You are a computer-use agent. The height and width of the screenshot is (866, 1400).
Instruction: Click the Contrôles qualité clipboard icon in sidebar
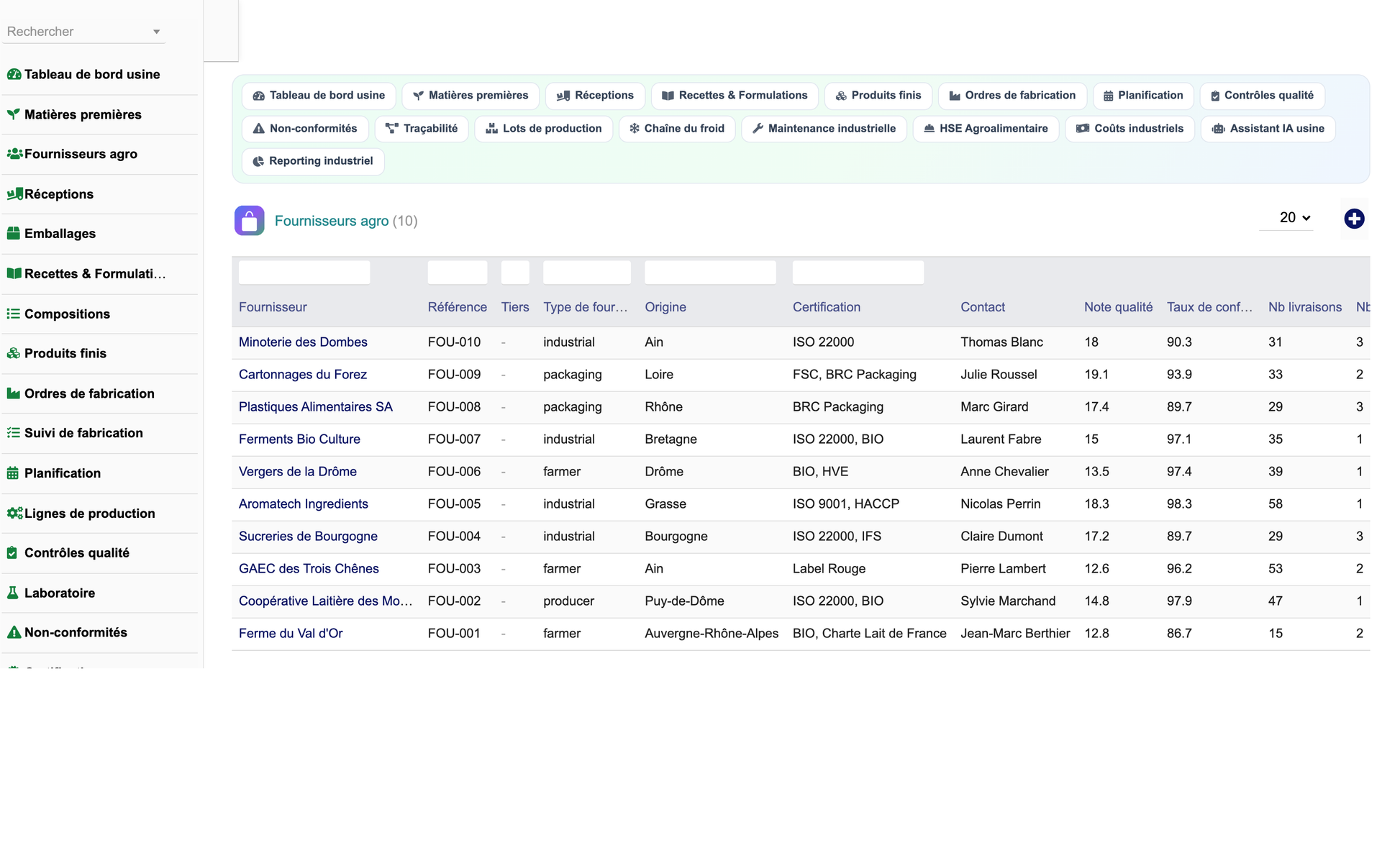(x=12, y=553)
